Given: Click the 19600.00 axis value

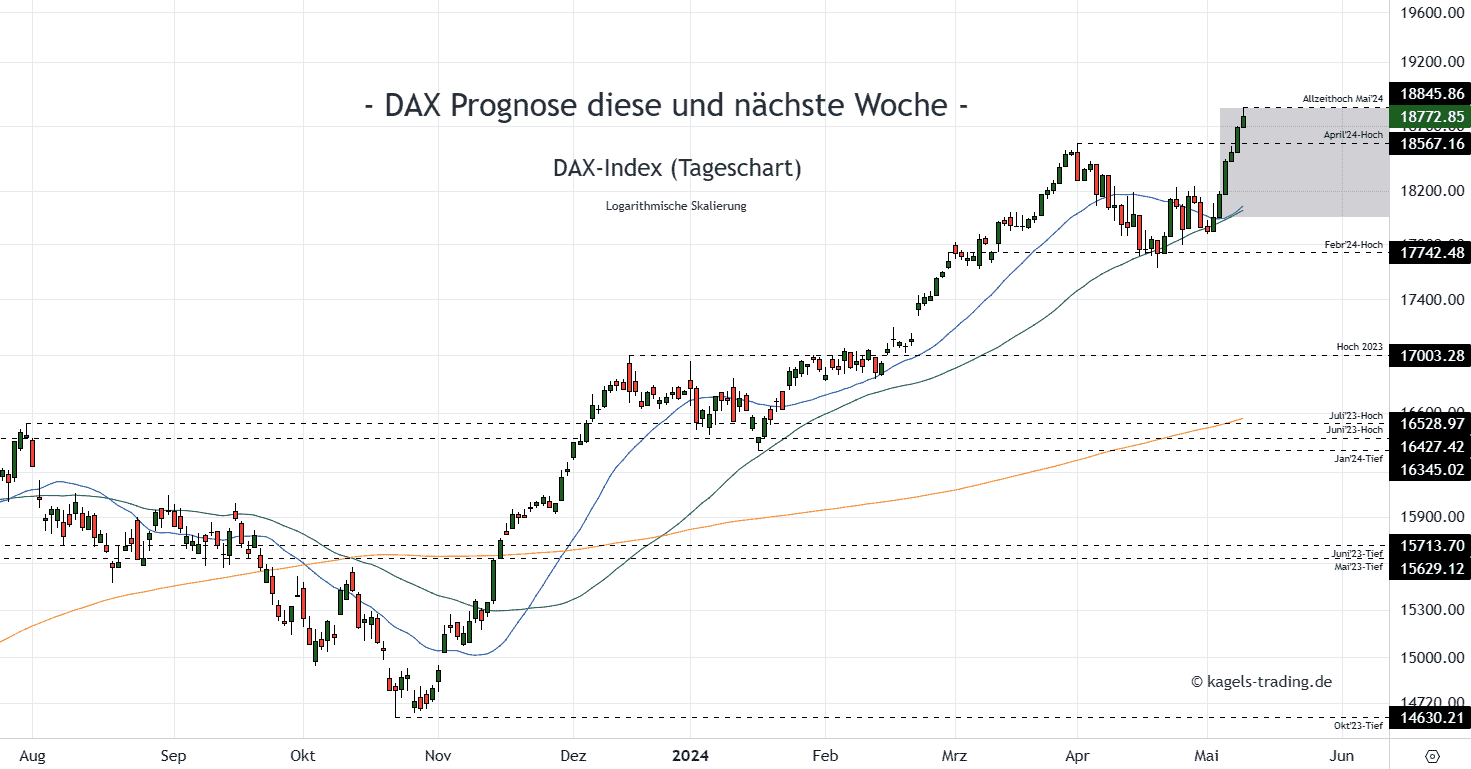Looking at the screenshot, I should [1433, 13].
